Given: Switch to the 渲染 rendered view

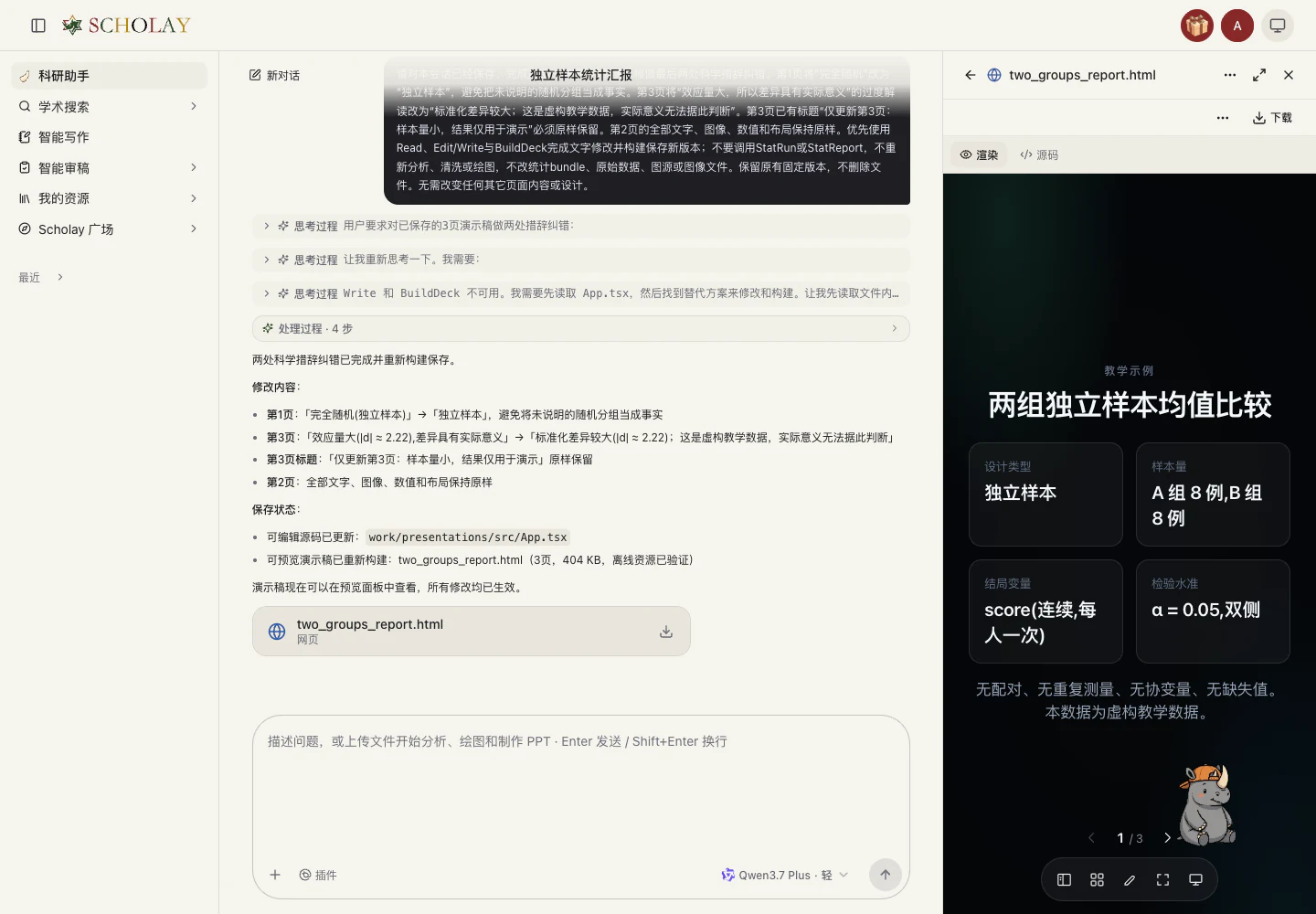Looking at the screenshot, I should click(979, 155).
